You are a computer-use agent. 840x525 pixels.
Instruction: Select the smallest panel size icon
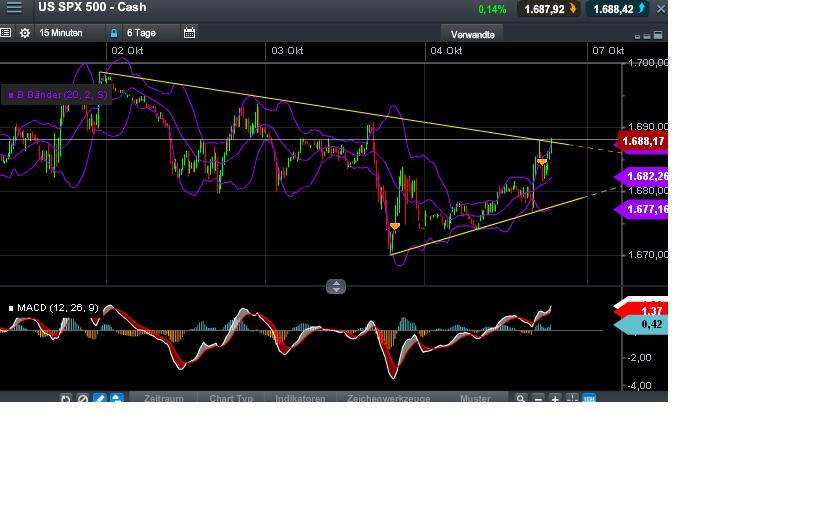637,36
